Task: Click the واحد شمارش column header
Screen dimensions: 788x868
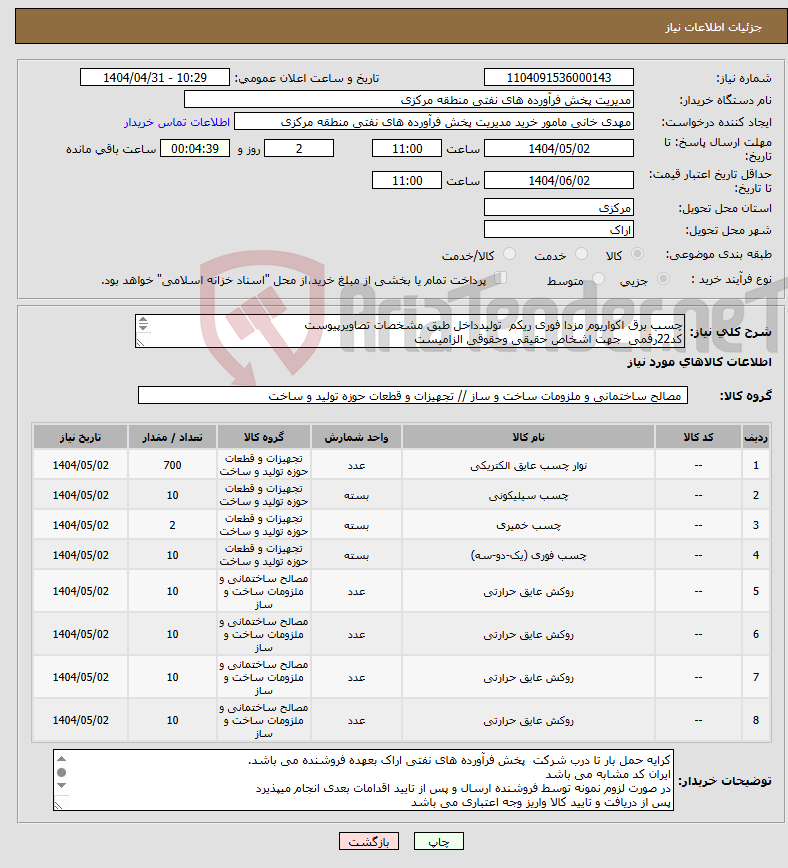Action: pos(356,437)
